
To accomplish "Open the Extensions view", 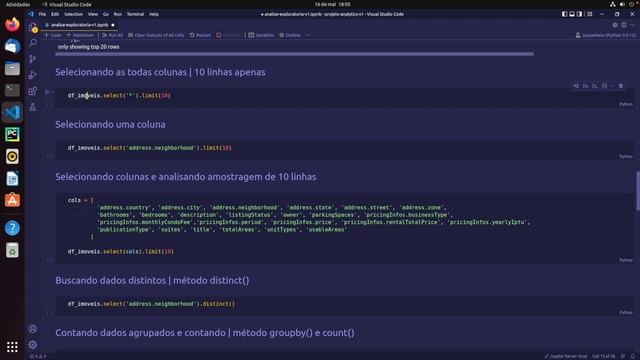I will point(33,91).
